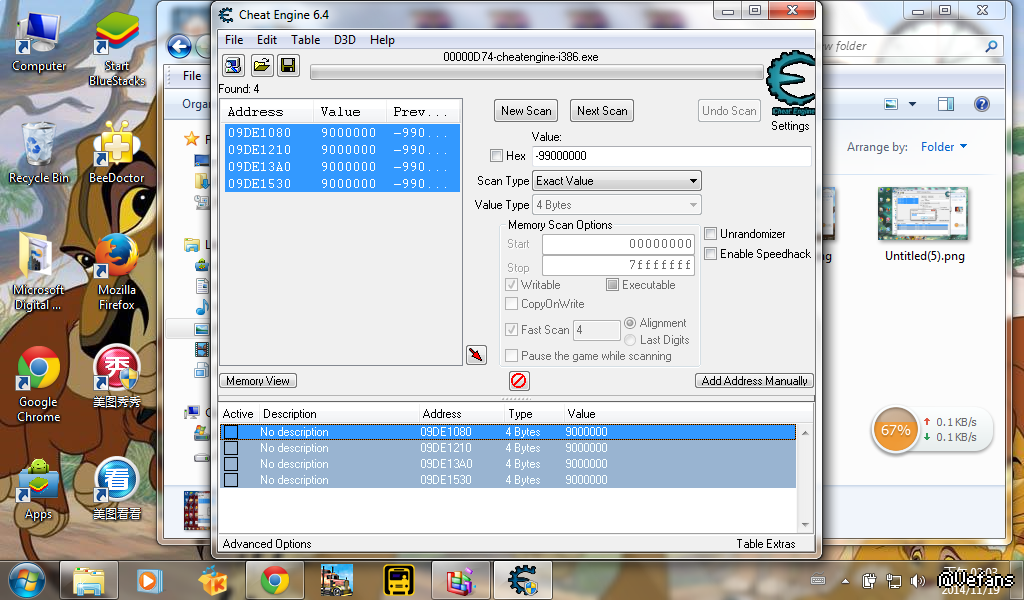The height and width of the screenshot is (600, 1026).
Task: Click the Windows Start orb
Action: point(26,580)
